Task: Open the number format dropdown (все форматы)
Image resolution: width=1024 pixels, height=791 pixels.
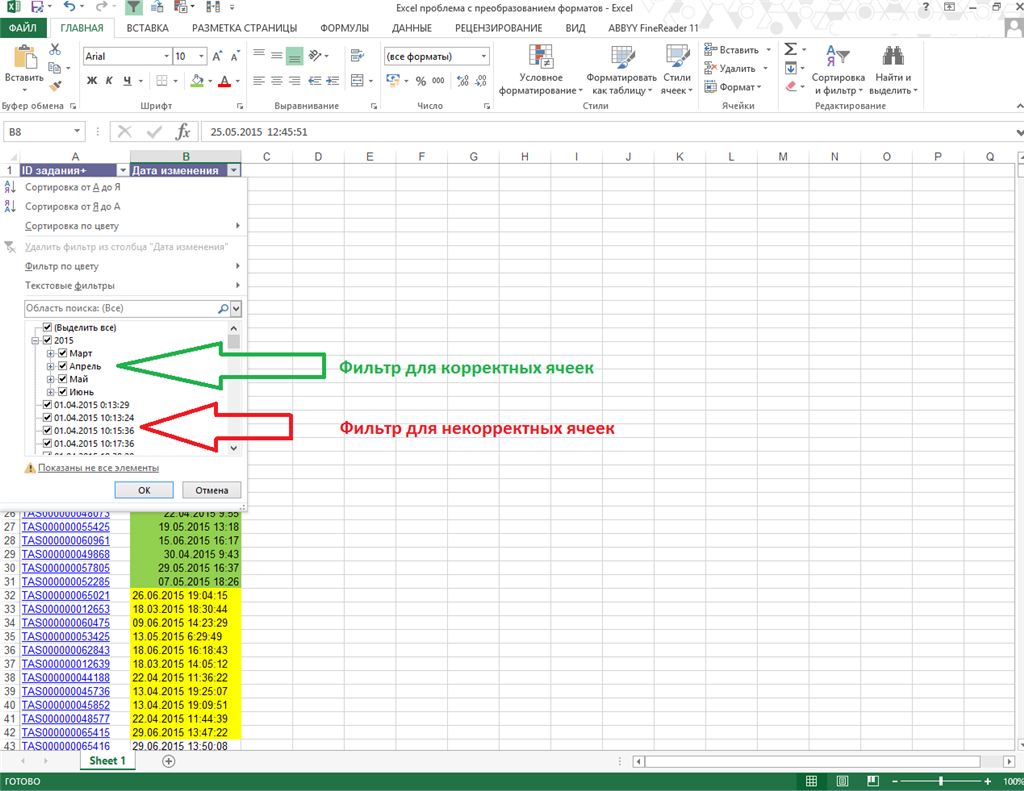Action: (x=484, y=56)
